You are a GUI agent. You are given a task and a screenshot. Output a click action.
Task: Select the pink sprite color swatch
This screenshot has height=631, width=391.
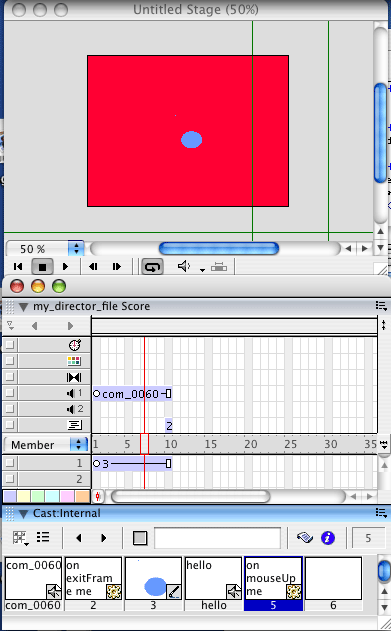(67, 496)
